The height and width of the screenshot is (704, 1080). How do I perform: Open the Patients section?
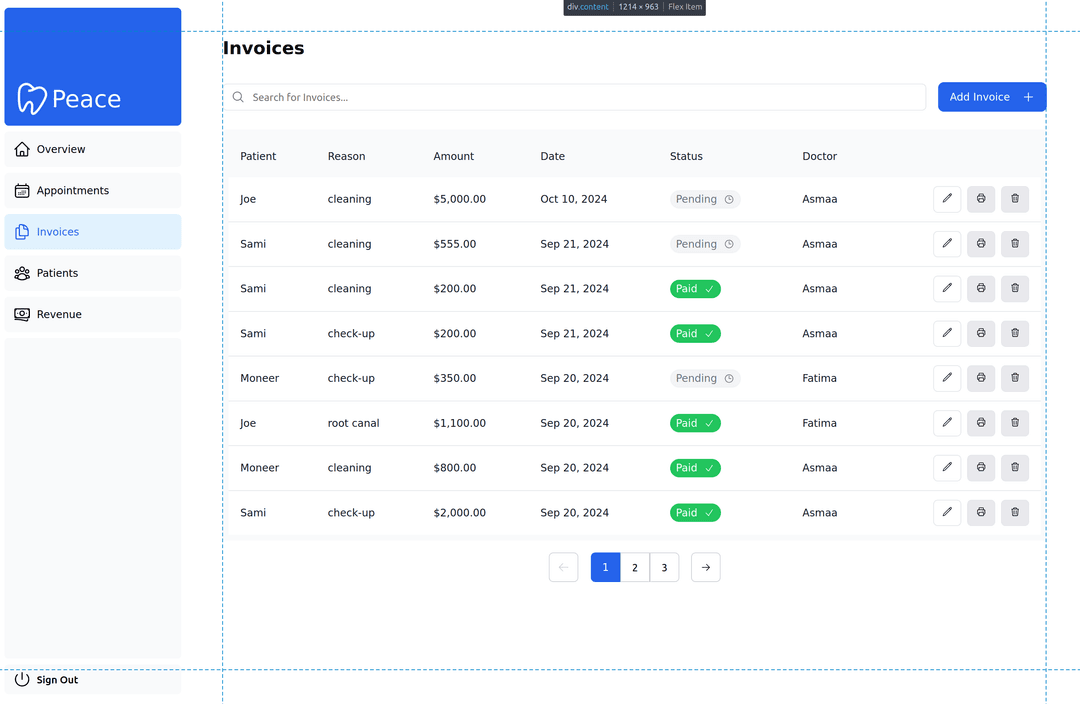(x=93, y=273)
